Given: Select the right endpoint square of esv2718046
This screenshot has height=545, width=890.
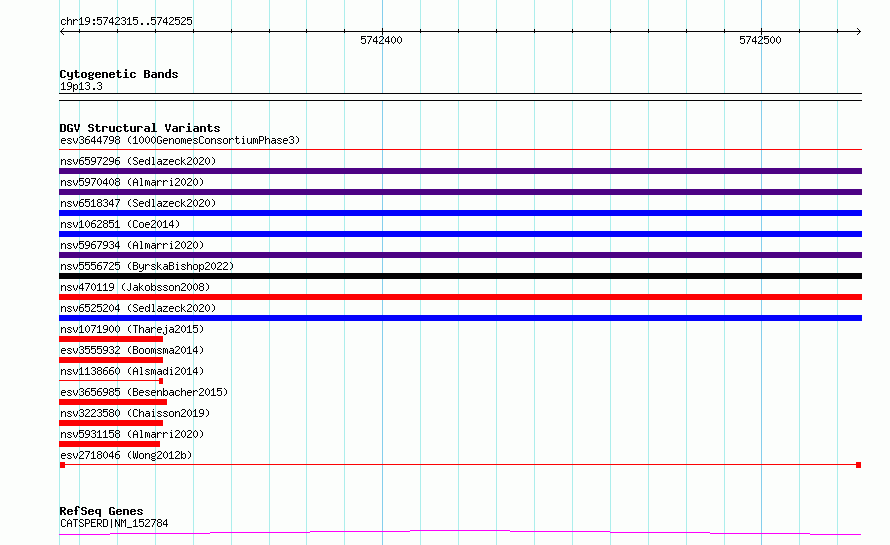Looking at the screenshot, I should click(x=859, y=465).
